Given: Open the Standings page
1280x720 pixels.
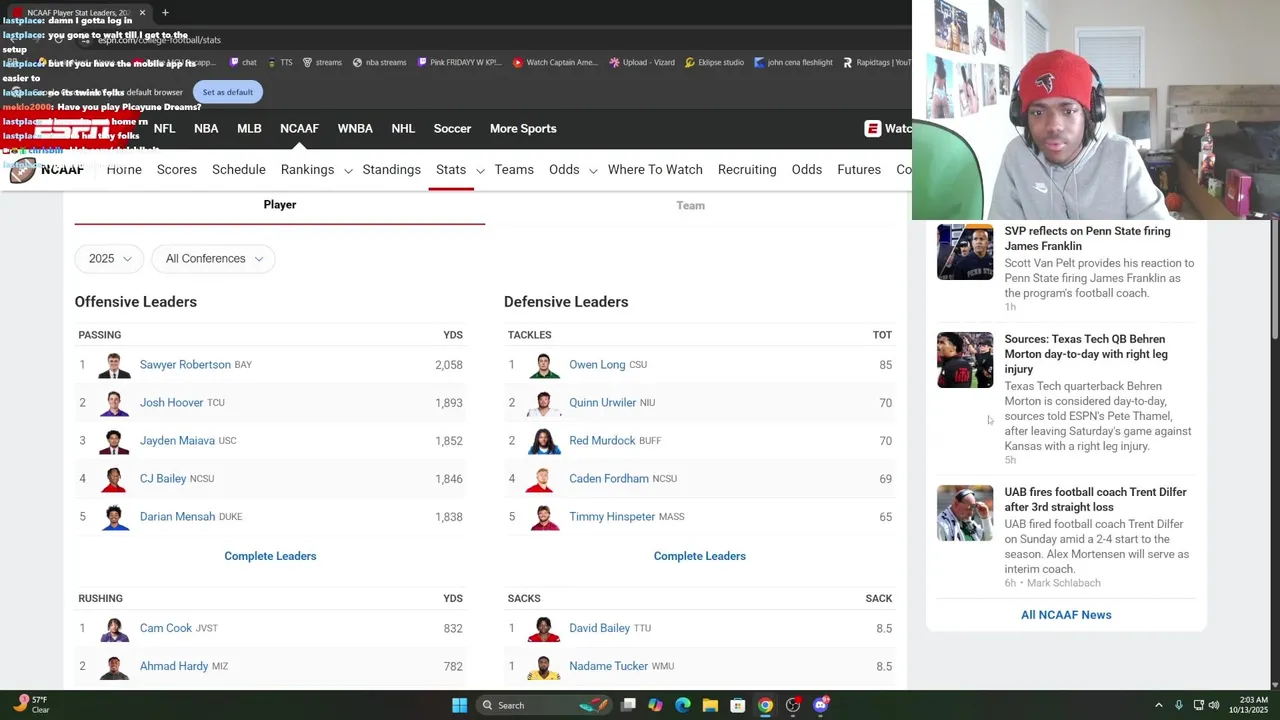Looking at the screenshot, I should tap(392, 170).
